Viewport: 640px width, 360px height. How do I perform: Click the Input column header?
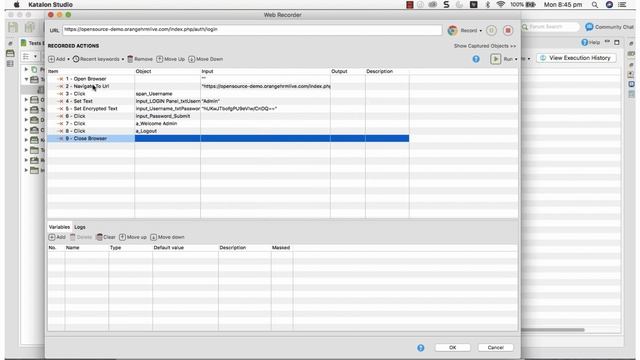point(265,71)
